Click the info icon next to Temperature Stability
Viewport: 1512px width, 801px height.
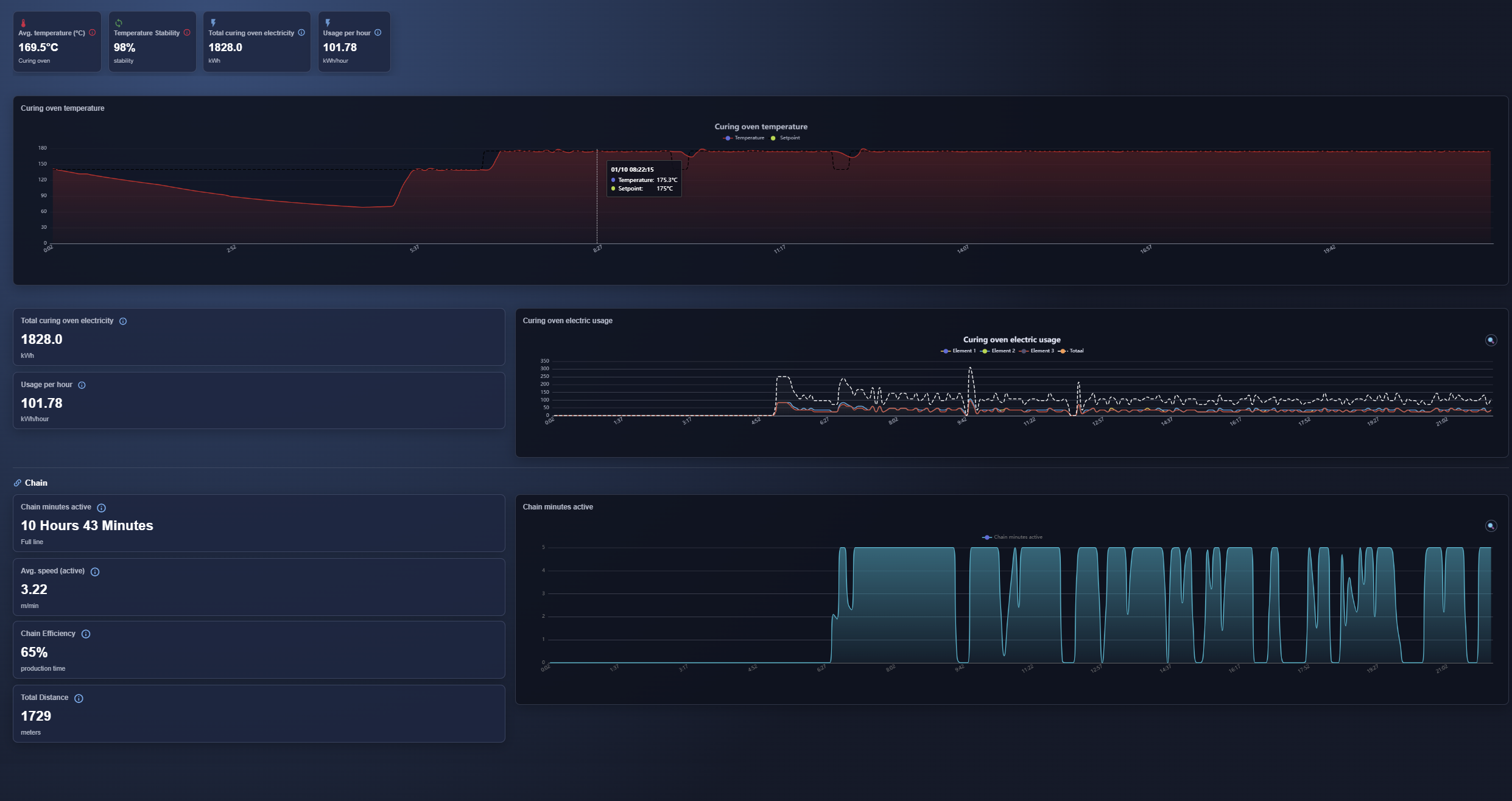(187, 33)
